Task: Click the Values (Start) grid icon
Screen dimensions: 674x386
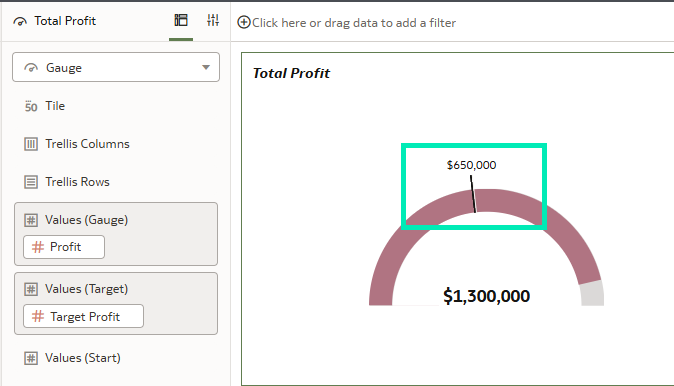Action: pos(31,358)
